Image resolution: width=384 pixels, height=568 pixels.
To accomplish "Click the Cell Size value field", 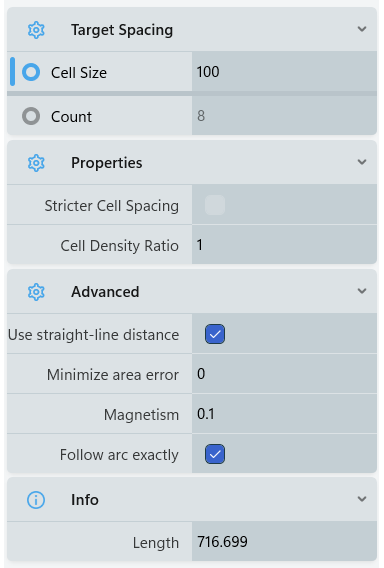I will [x=284, y=71].
